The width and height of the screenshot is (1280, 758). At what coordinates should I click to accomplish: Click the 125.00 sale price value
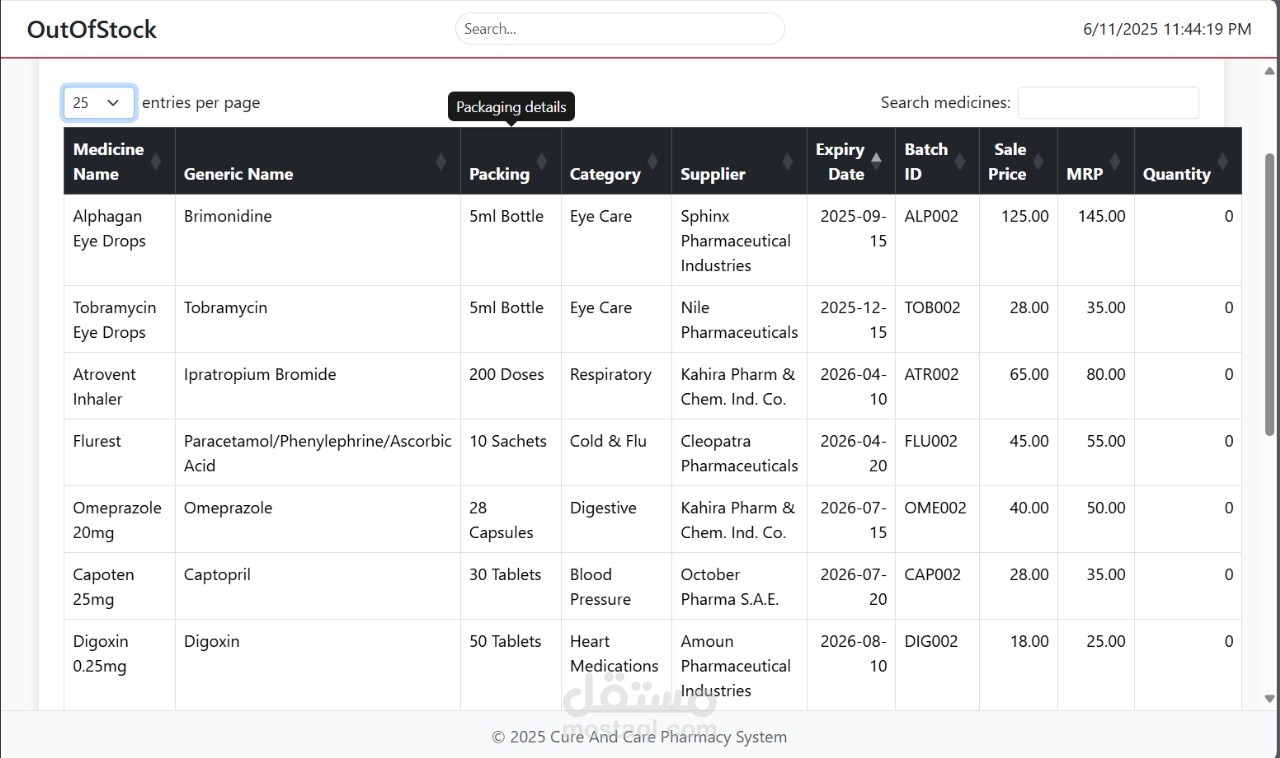click(1025, 216)
